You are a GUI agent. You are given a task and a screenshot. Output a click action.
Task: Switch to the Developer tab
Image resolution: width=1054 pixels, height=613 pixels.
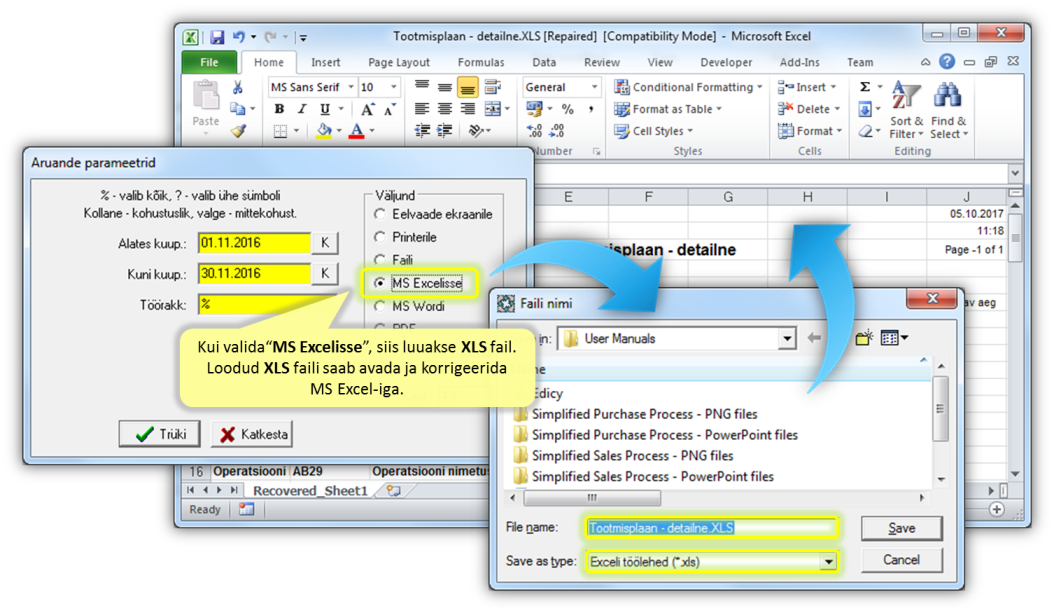click(726, 62)
